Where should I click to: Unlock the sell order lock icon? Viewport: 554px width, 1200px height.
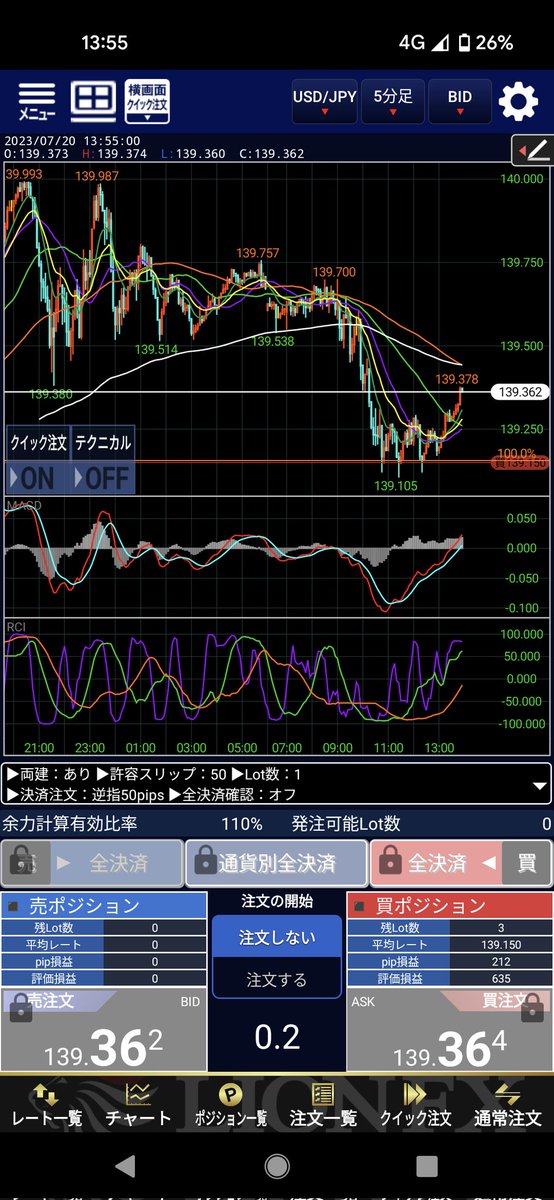pyautogui.click(x=19, y=1007)
